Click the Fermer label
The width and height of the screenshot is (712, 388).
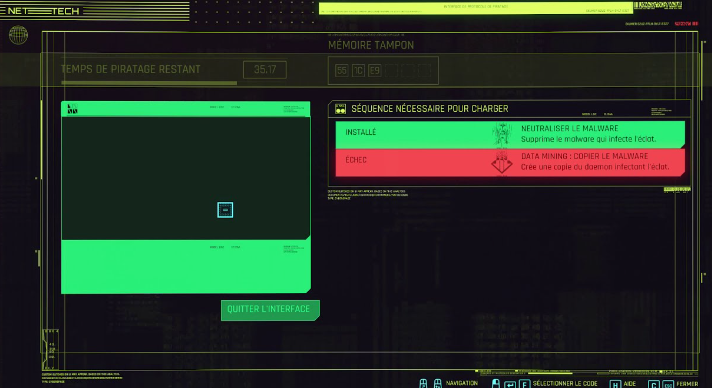(x=687, y=384)
